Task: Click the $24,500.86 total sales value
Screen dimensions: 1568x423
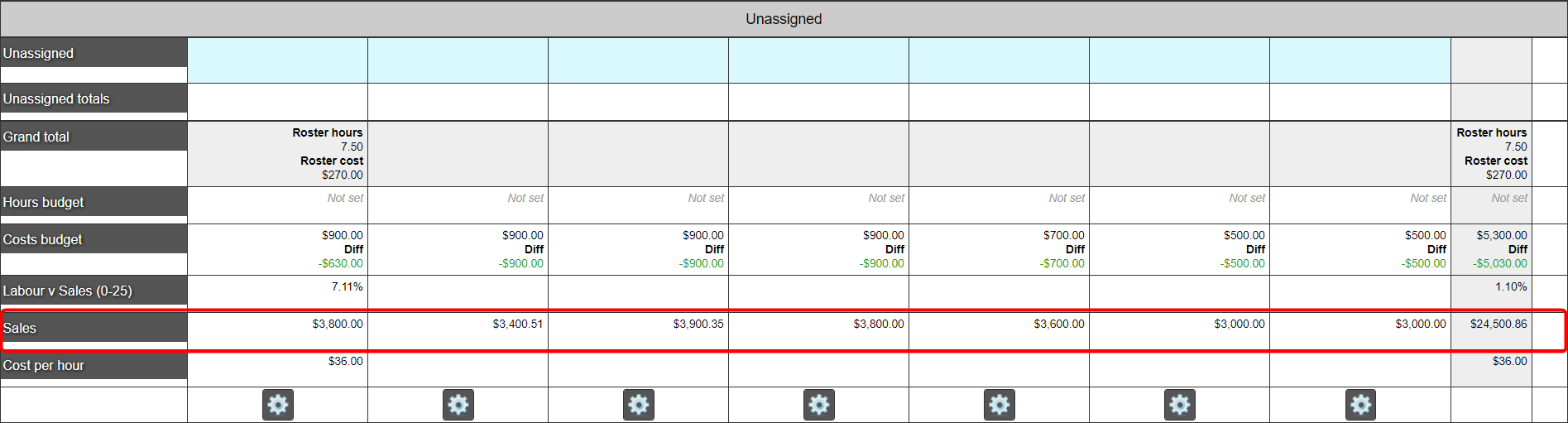Action: click(1498, 324)
